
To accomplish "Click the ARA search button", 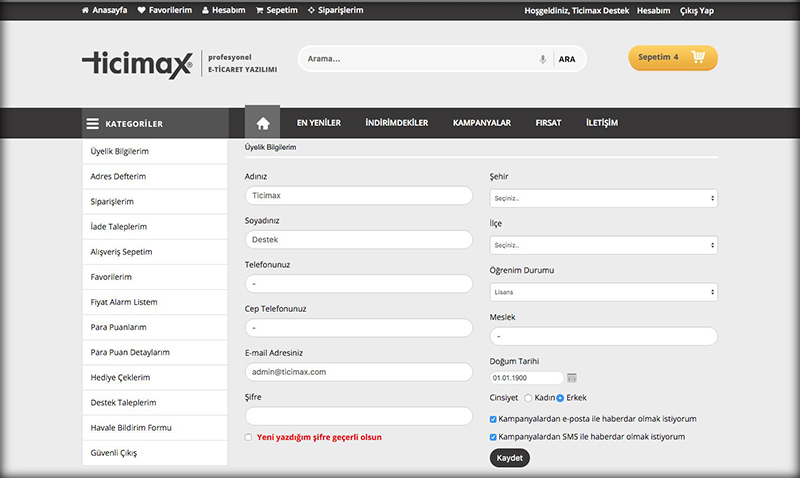I will tap(567, 59).
